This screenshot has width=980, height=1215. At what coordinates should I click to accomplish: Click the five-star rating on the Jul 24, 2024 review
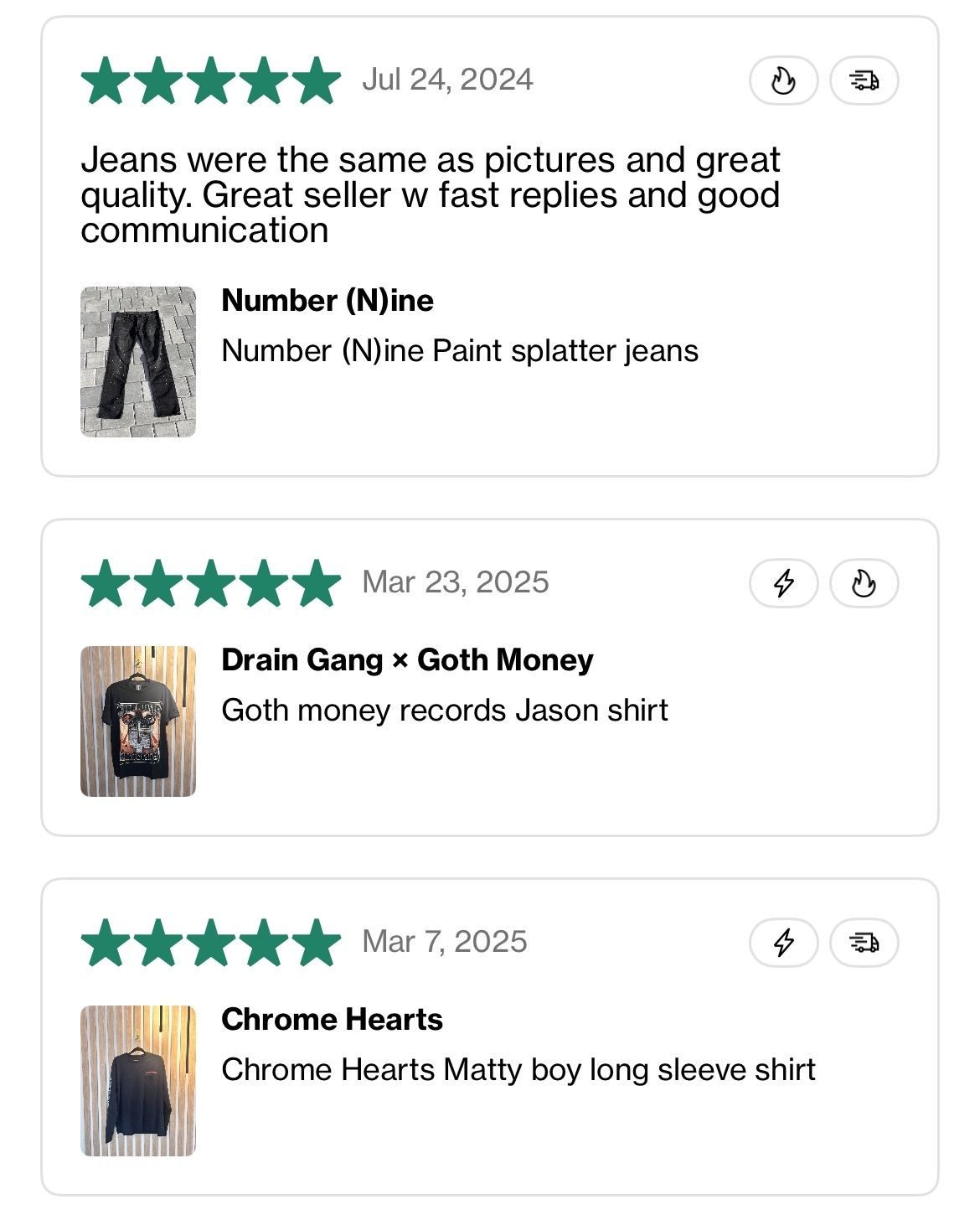point(211,80)
